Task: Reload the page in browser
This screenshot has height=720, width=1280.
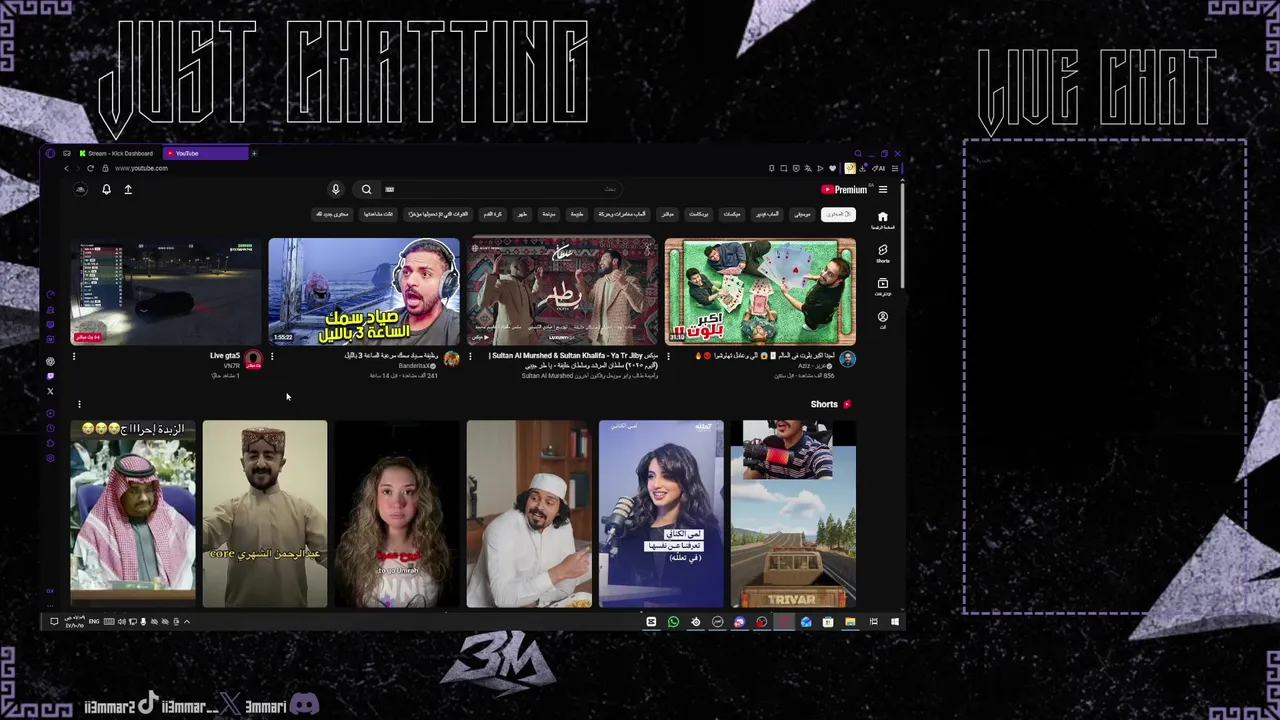Action: click(90, 168)
